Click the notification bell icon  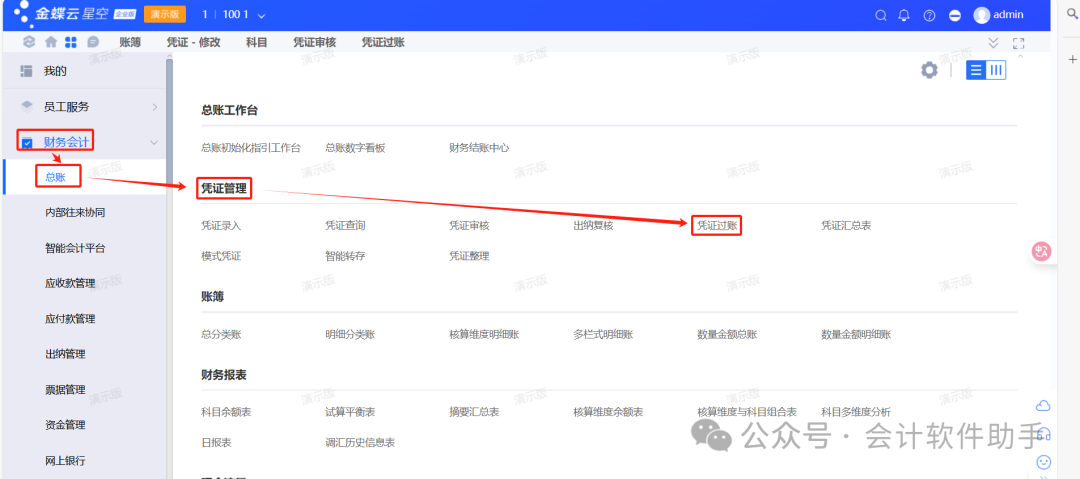pos(904,15)
